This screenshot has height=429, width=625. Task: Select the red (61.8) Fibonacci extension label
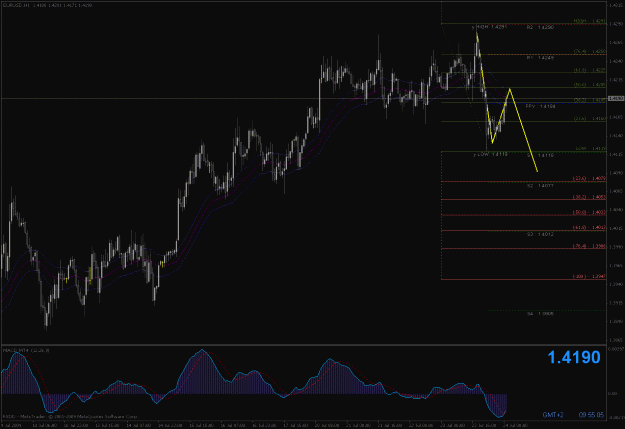click(x=589, y=228)
